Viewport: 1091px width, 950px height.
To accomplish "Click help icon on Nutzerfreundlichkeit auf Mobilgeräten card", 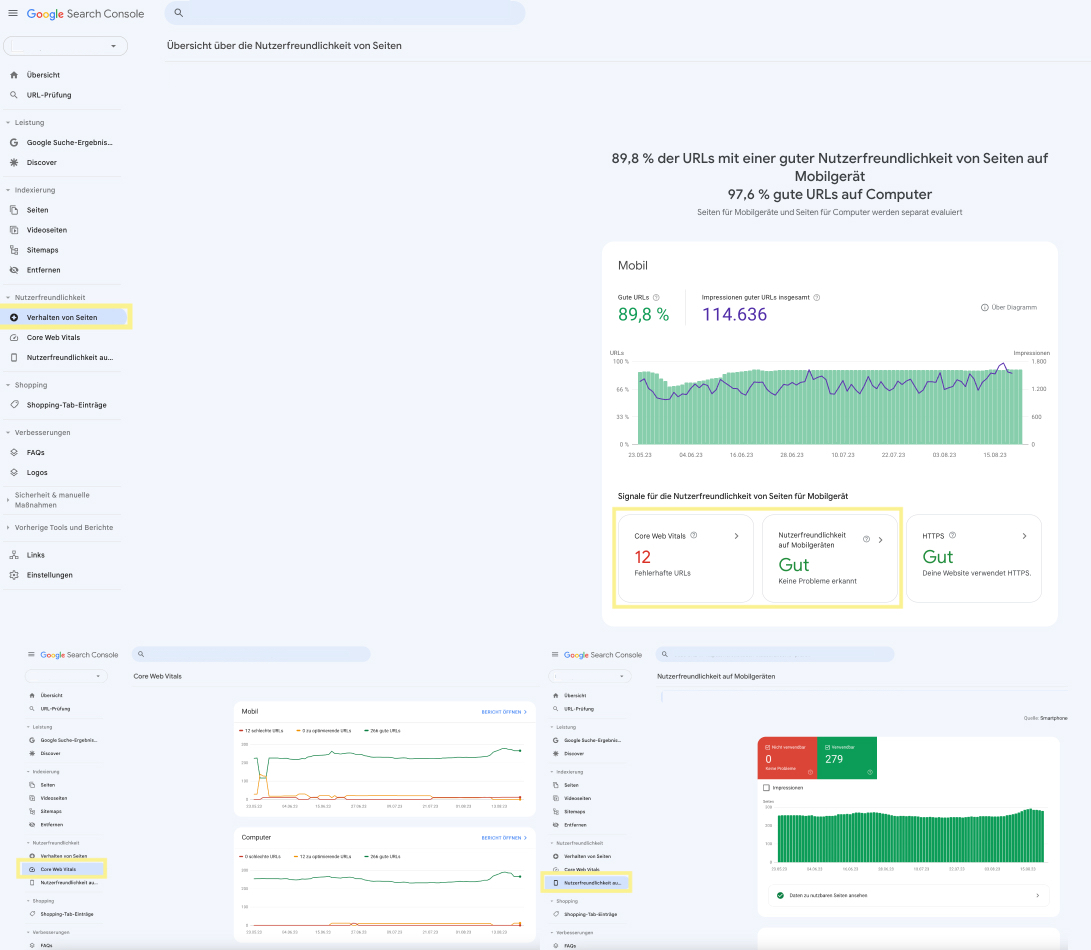I will (866, 539).
